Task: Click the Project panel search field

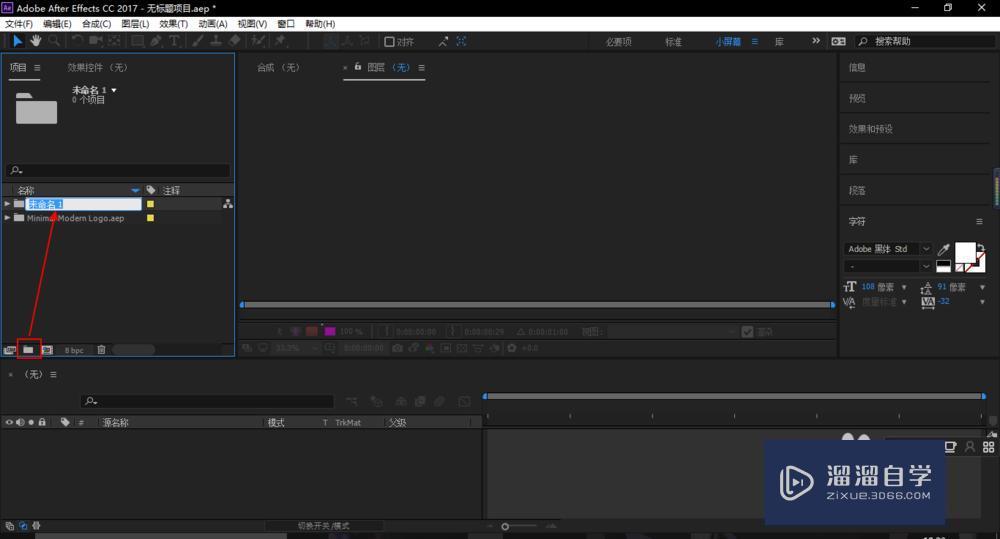Action: [x=118, y=170]
